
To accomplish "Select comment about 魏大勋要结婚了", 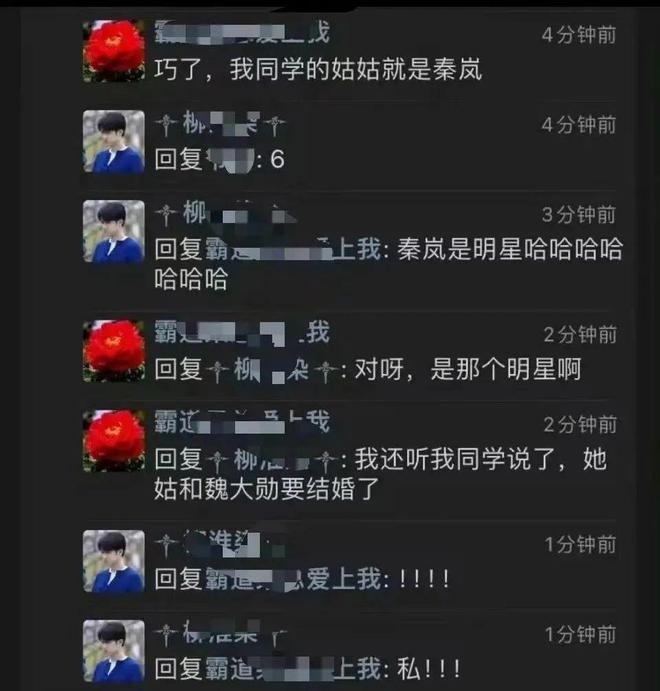I will 381,474.
